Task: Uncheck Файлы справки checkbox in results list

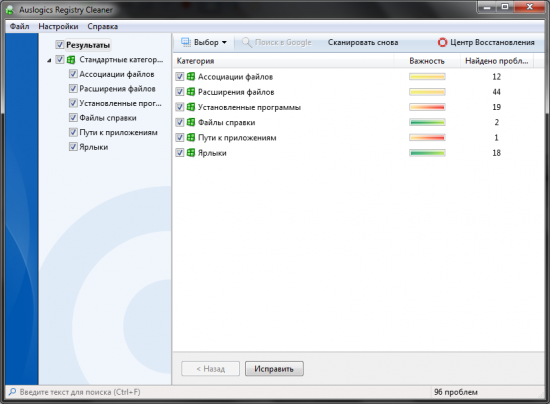Action: point(180,122)
